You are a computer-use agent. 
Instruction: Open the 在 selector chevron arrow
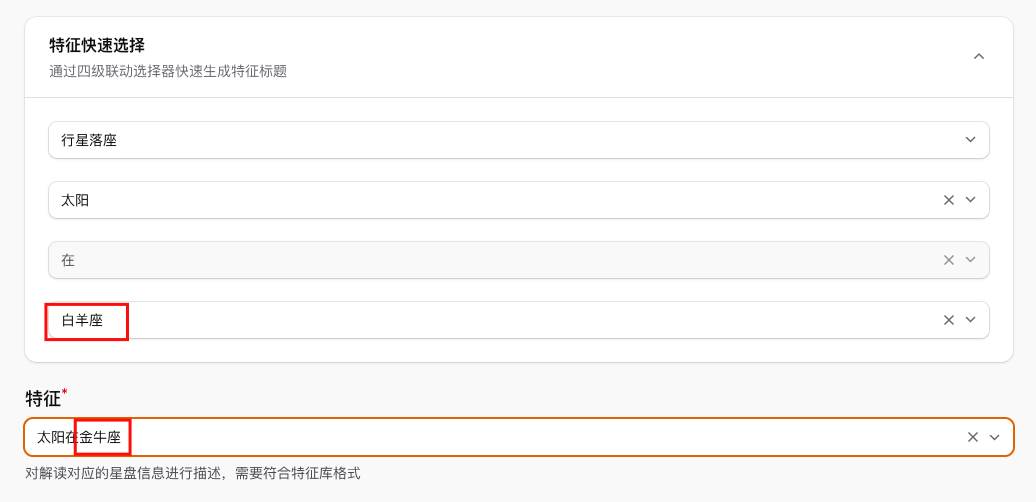tap(970, 260)
